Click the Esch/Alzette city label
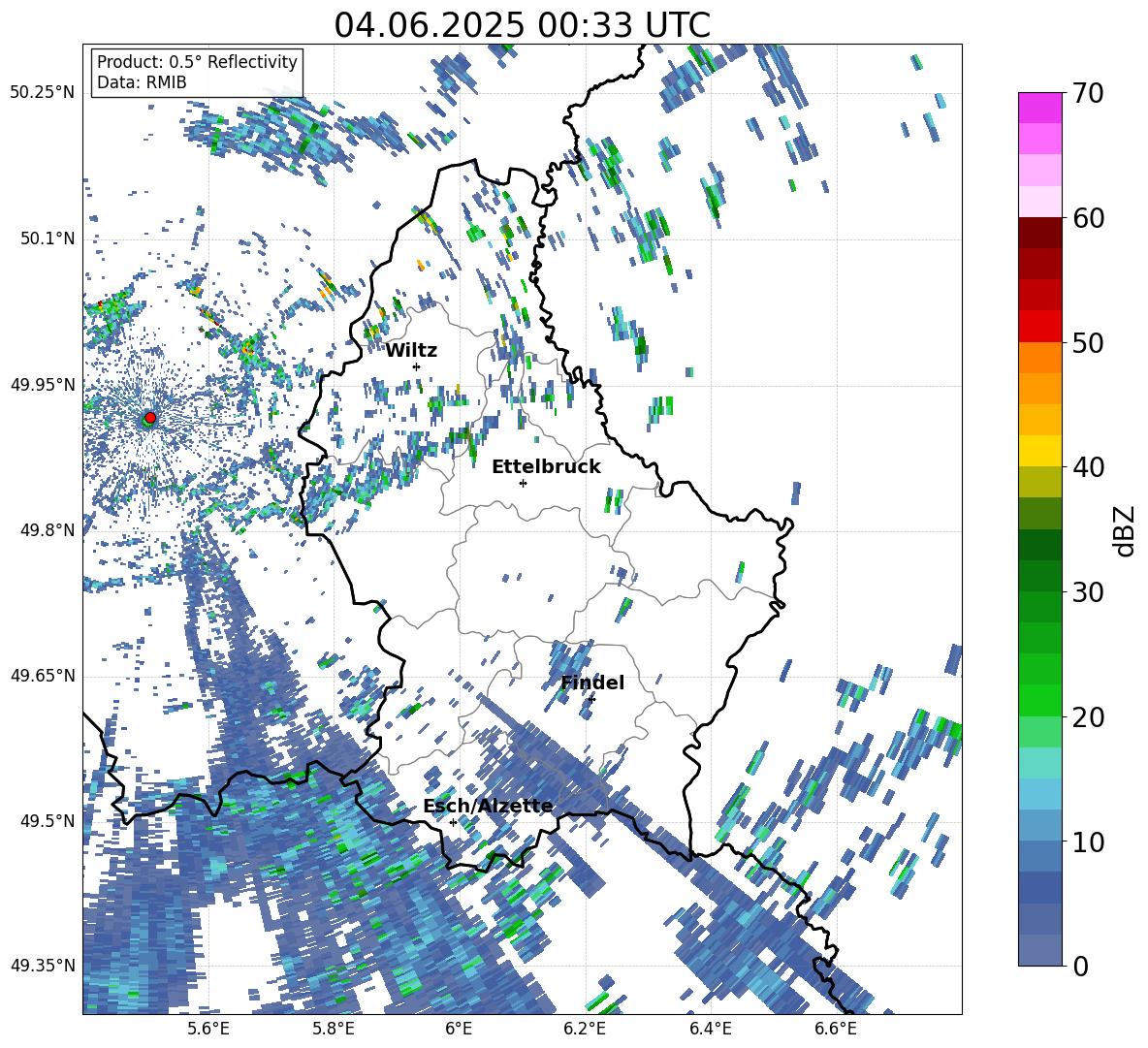The image size is (1148, 1048). [488, 807]
